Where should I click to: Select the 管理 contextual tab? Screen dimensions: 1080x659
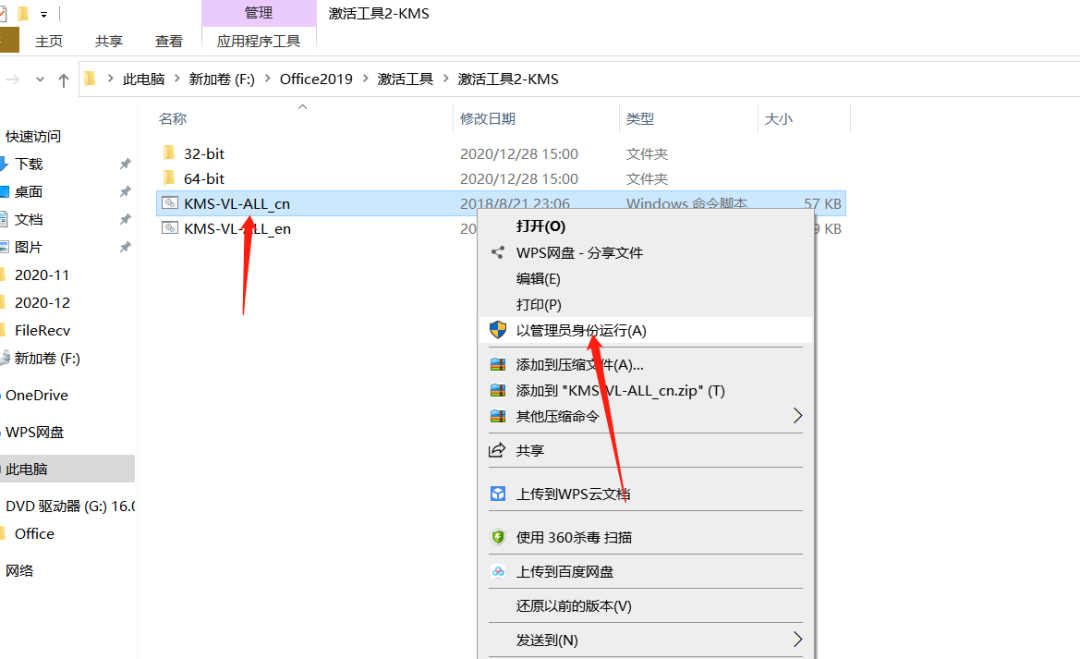[258, 12]
